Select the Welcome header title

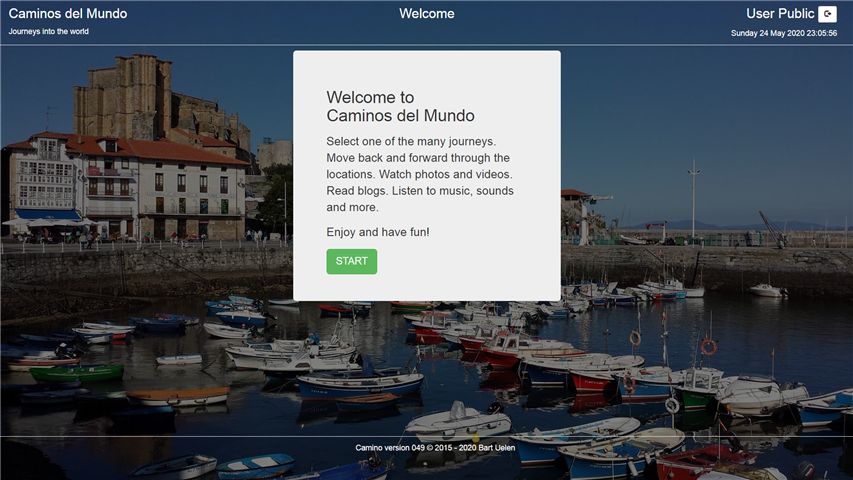426,14
